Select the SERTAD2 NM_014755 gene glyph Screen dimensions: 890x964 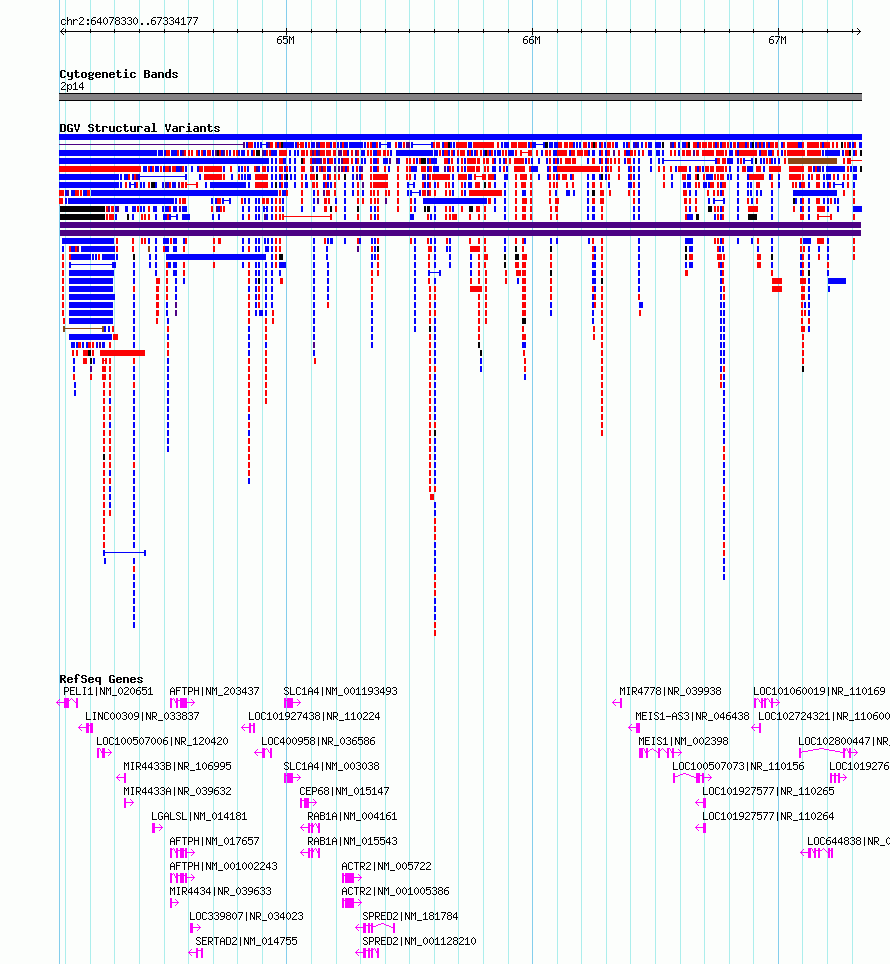click(196, 953)
